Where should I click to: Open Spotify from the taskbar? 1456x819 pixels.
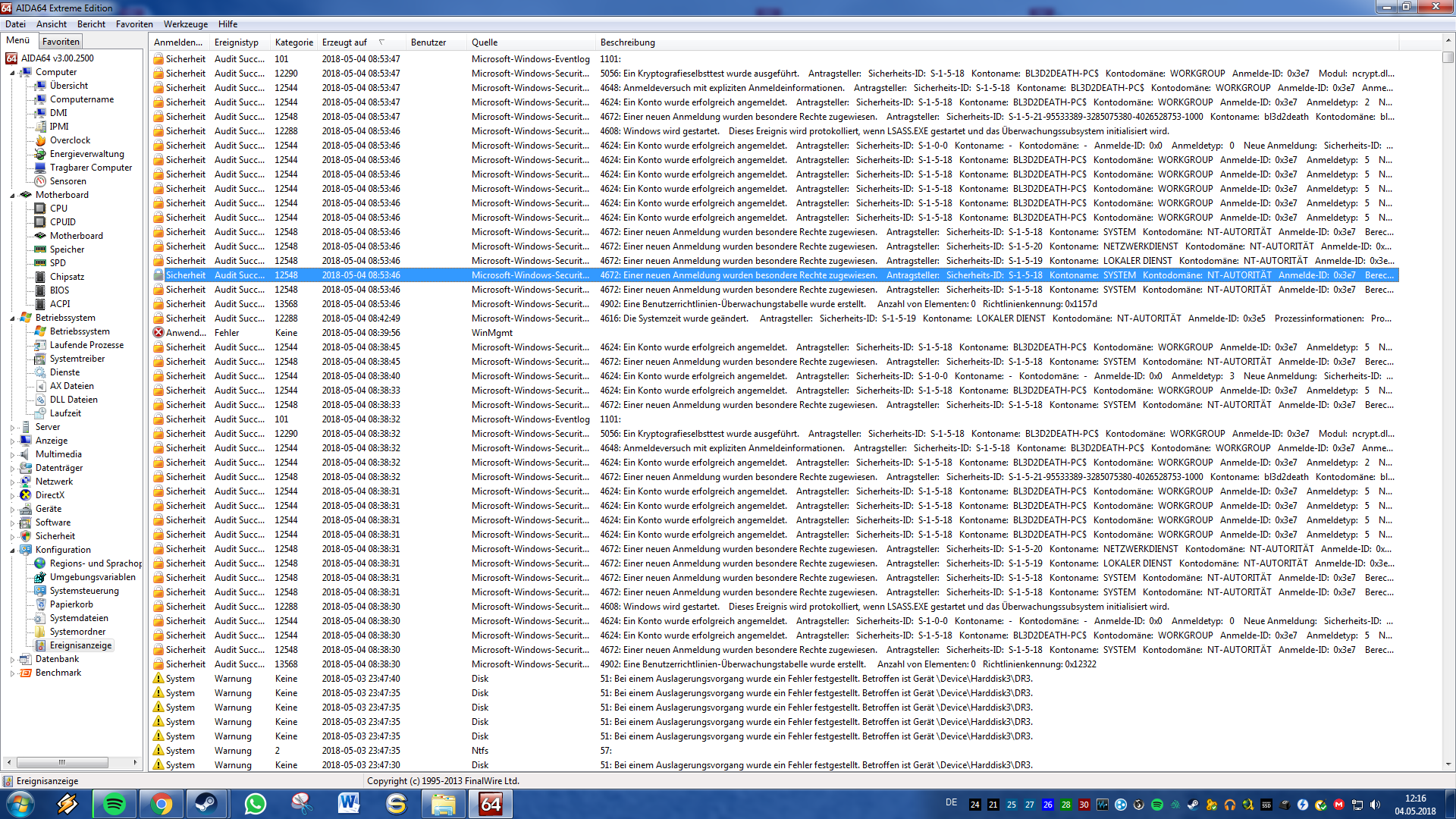click(115, 803)
